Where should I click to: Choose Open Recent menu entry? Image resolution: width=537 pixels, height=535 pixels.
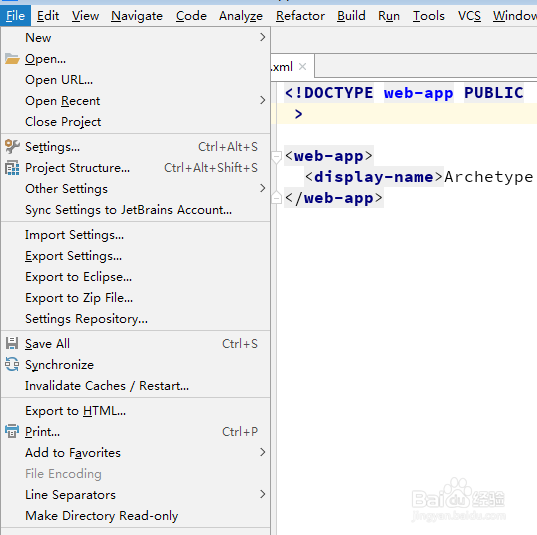coord(136,101)
